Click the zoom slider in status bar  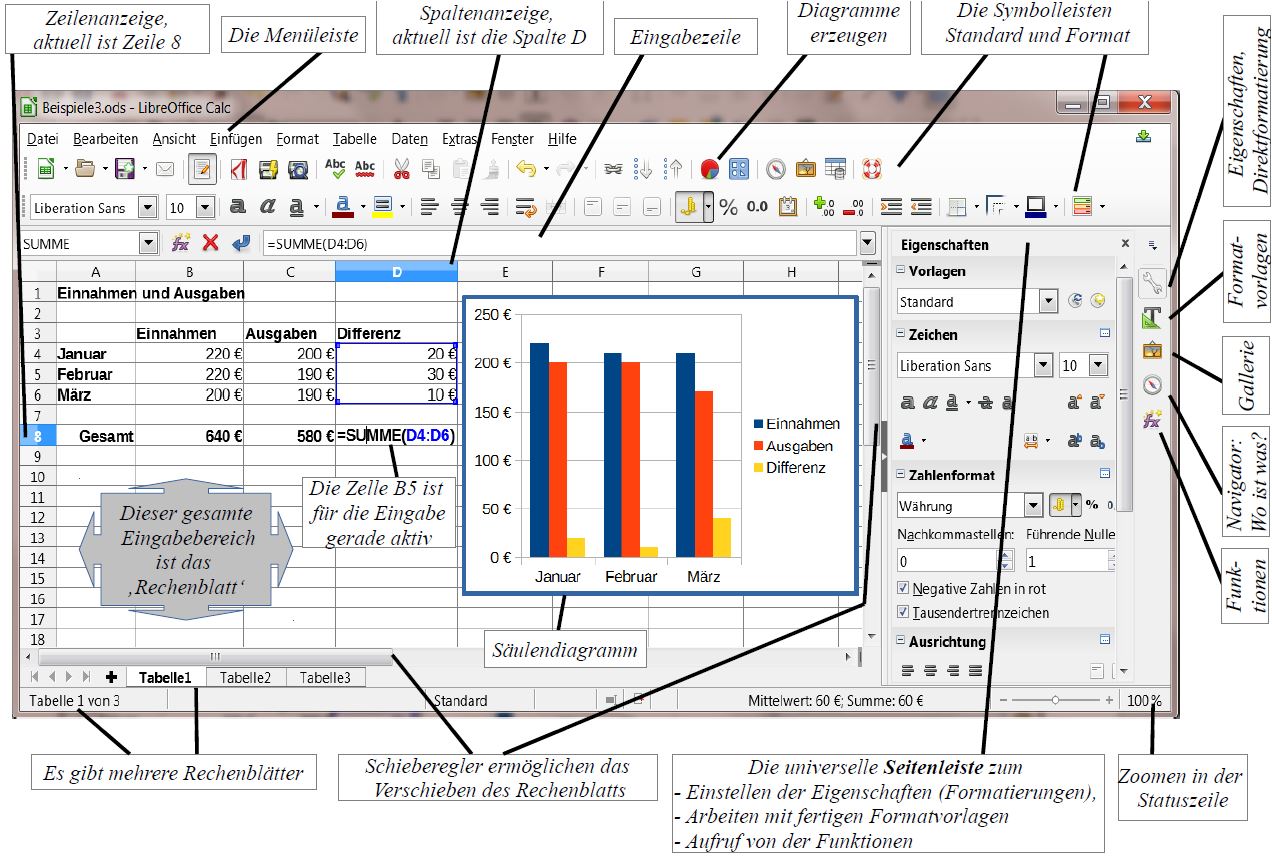1055,701
